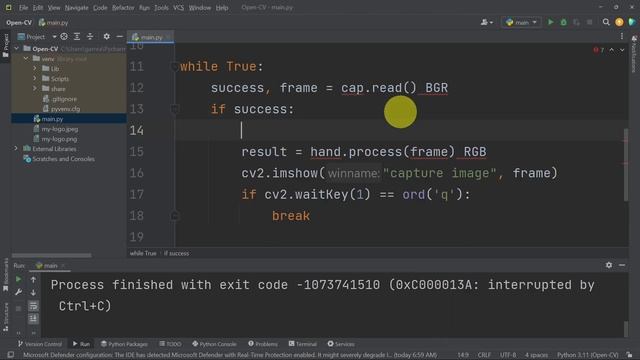Click the editor vertical scrollbar

pyautogui.click(x=626, y=164)
